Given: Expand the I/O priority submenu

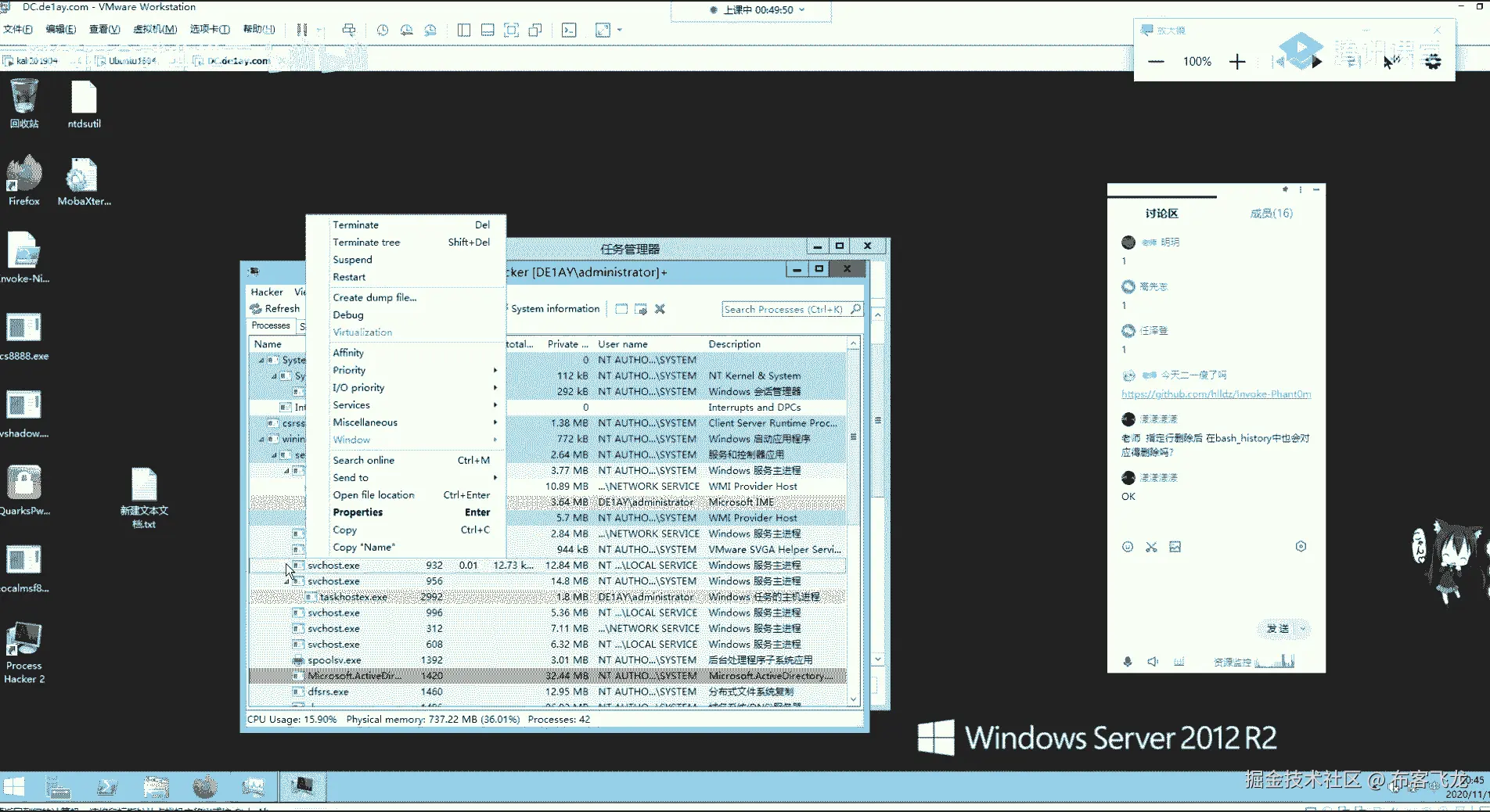Looking at the screenshot, I should coord(405,388).
